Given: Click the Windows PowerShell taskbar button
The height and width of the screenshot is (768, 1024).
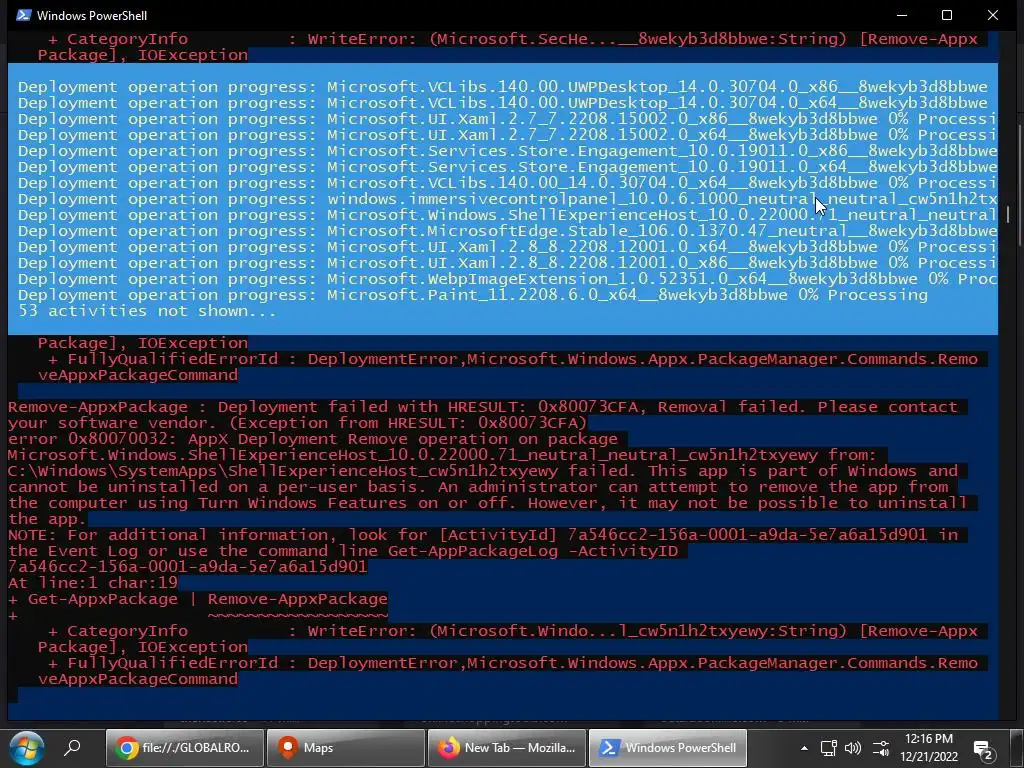Looking at the screenshot, I should coord(668,748).
